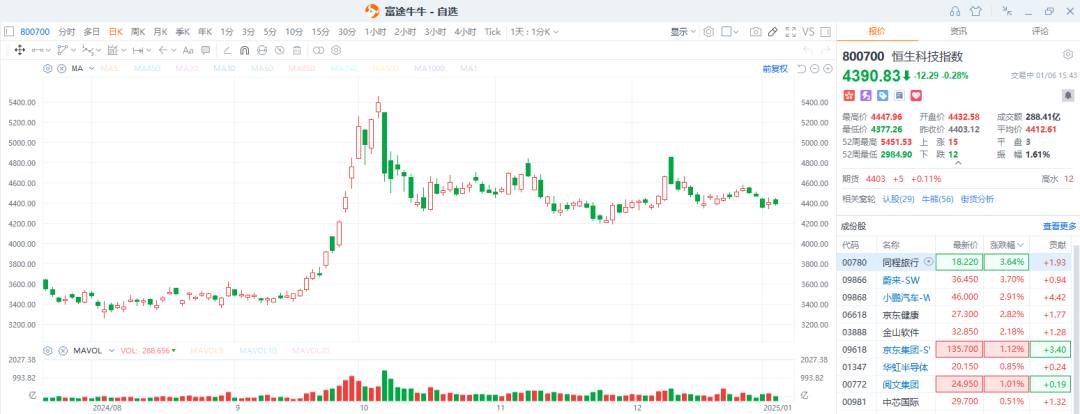
Task: Toggle the left panel icon beside 800700
Action: coord(9,32)
